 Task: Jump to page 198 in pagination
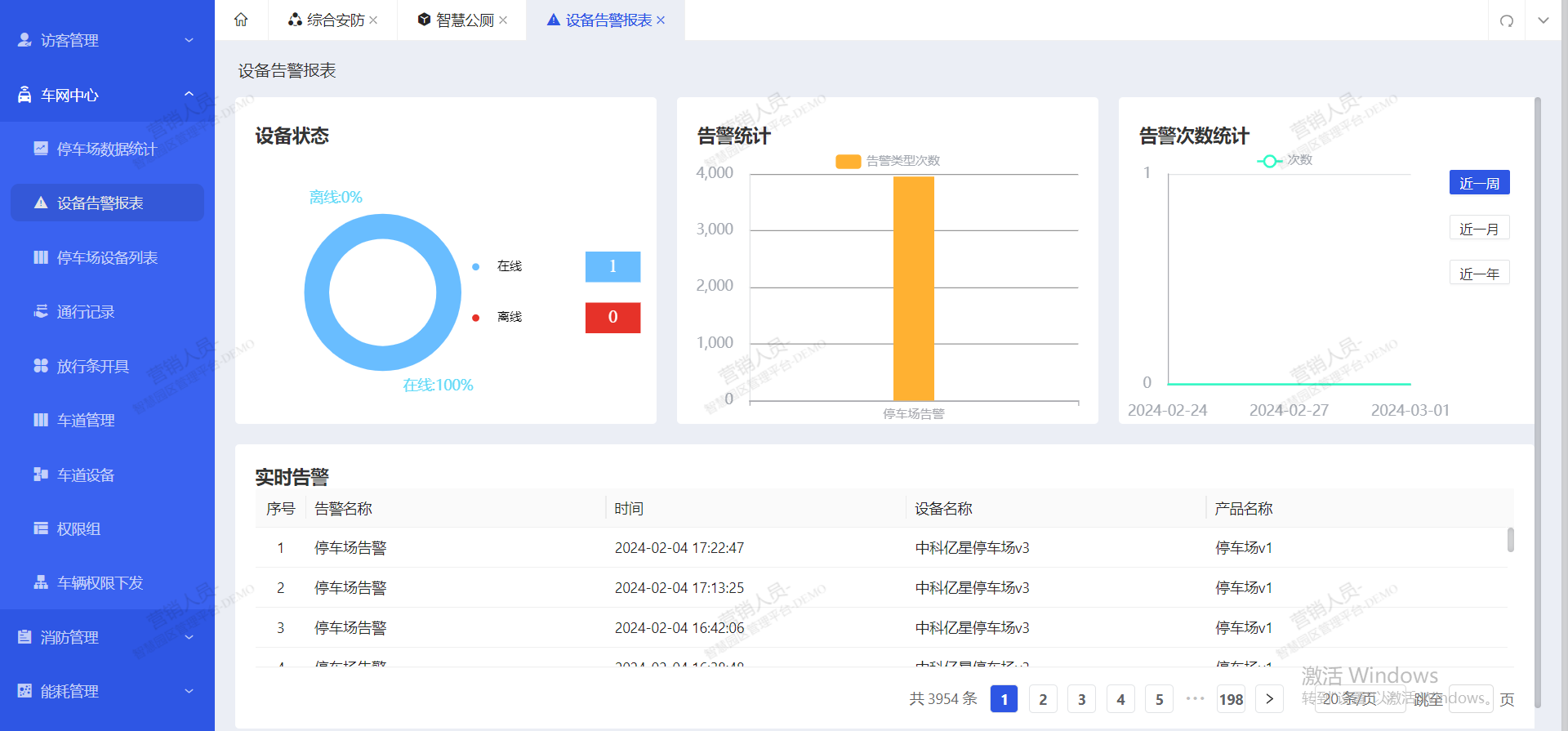click(x=1231, y=699)
